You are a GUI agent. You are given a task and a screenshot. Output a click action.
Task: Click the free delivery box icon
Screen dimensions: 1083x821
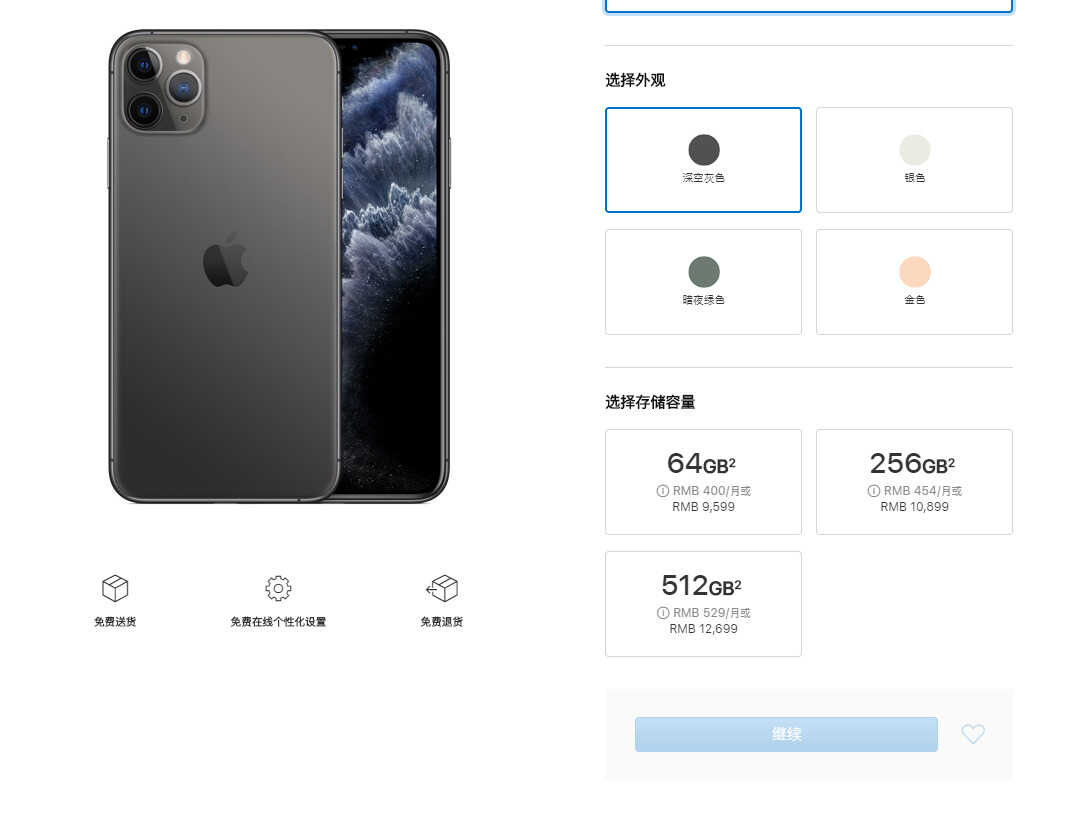[115, 588]
